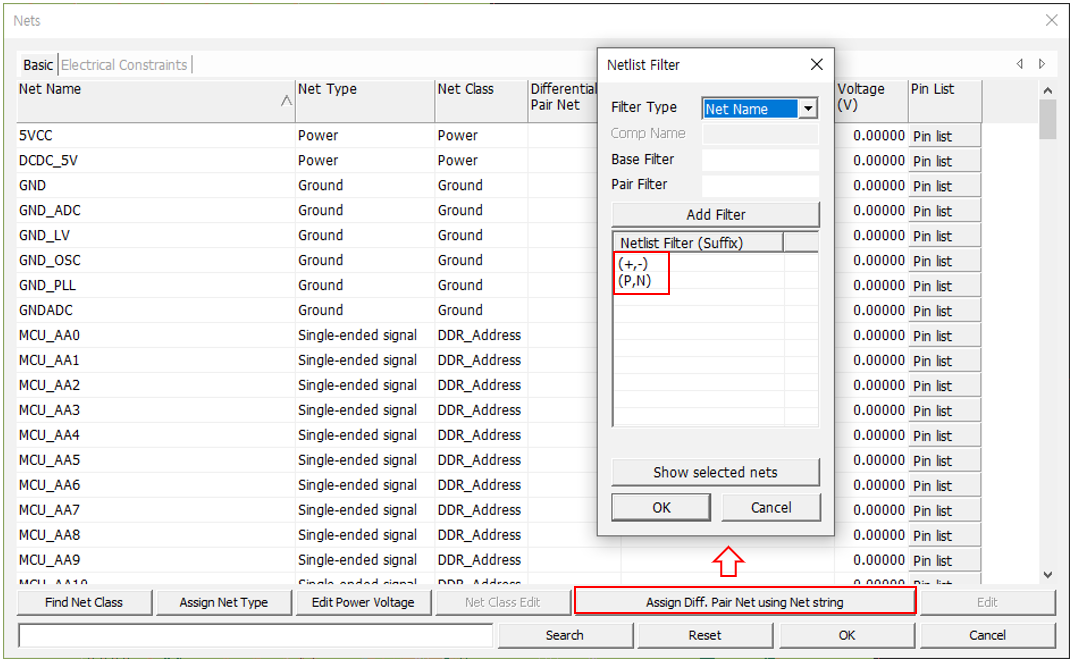Sort by Net Name column arrow
The height and width of the screenshot is (664, 1077).
pyautogui.click(x=286, y=101)
